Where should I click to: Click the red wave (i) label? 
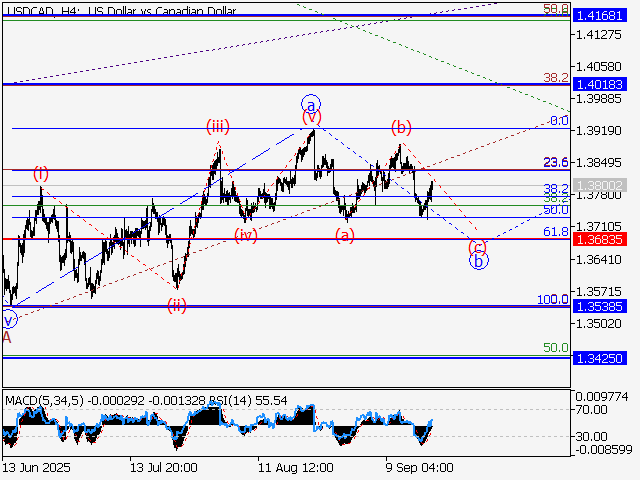point(40,174)
